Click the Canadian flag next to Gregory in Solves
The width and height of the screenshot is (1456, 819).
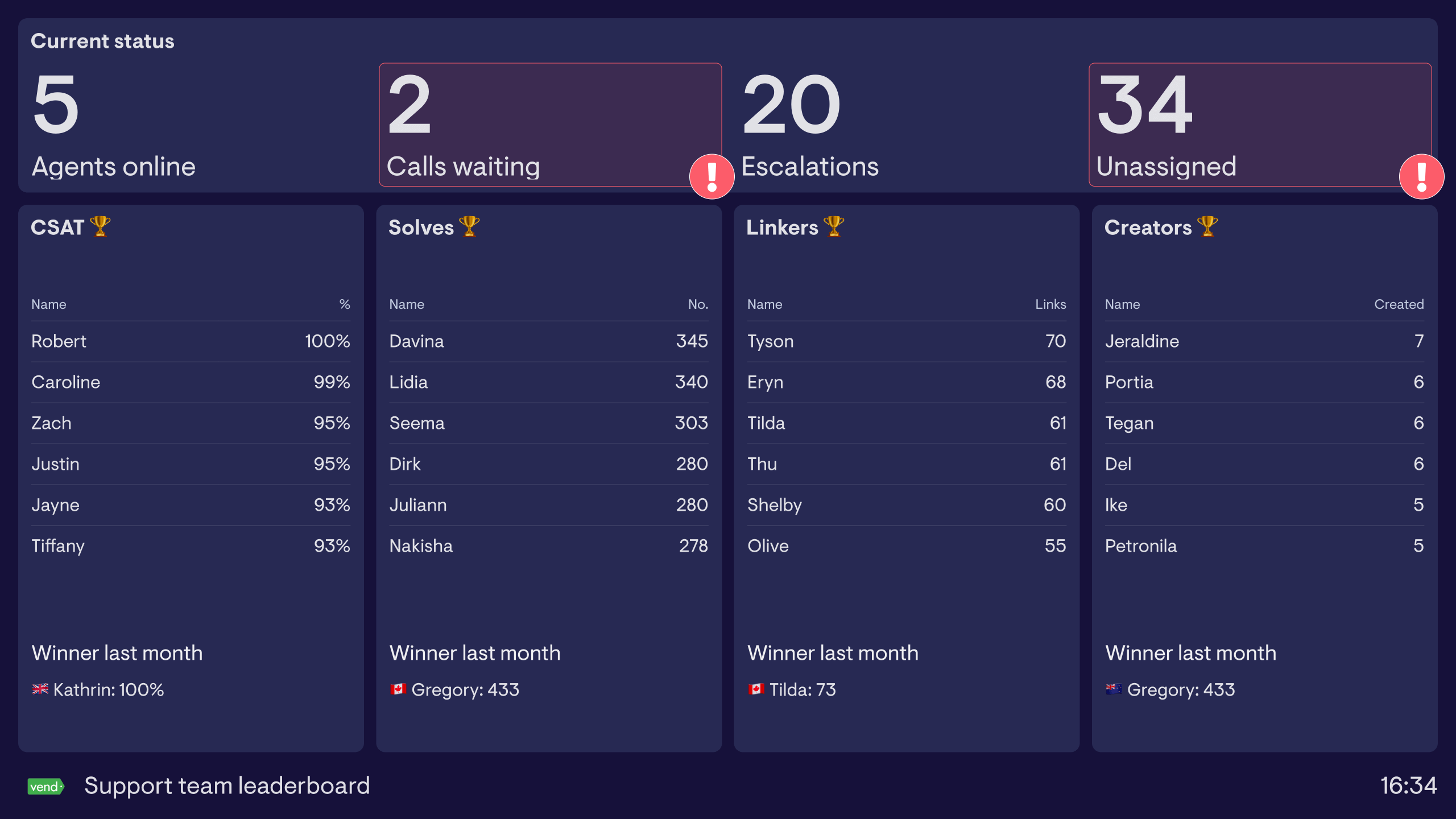pyautogui.click(x=399, y=690)
